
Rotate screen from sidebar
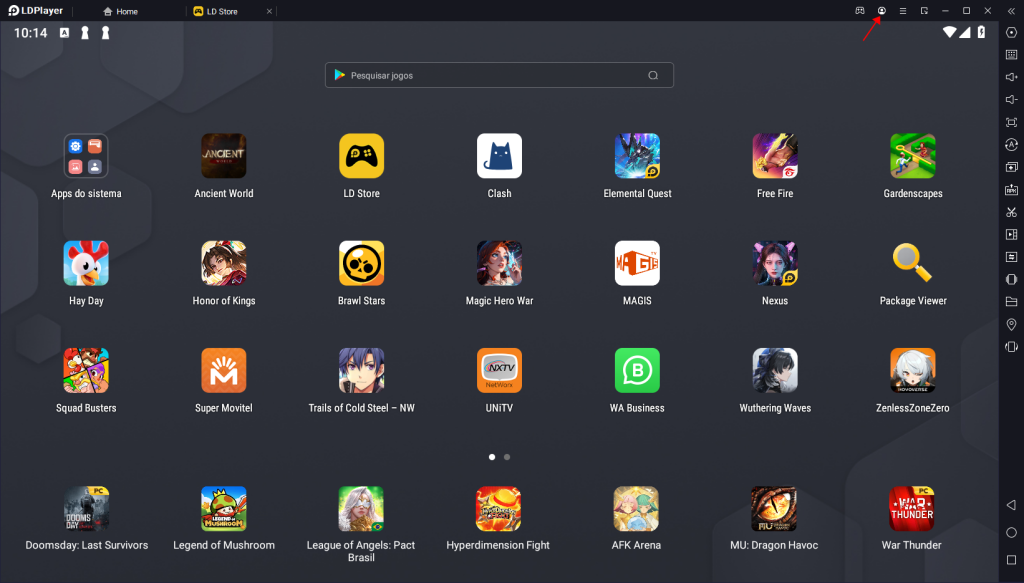(x=1011, y=279)
